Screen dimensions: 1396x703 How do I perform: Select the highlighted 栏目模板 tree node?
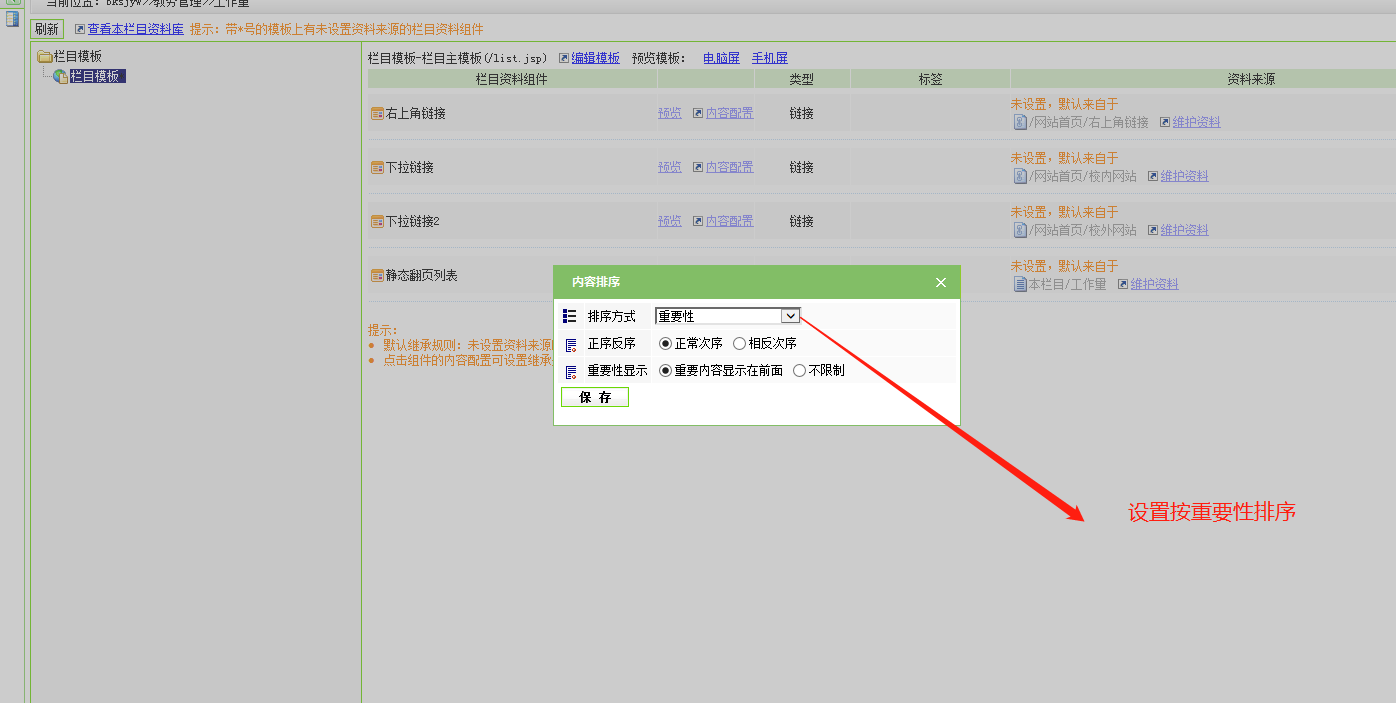click(x=97, y=76)
